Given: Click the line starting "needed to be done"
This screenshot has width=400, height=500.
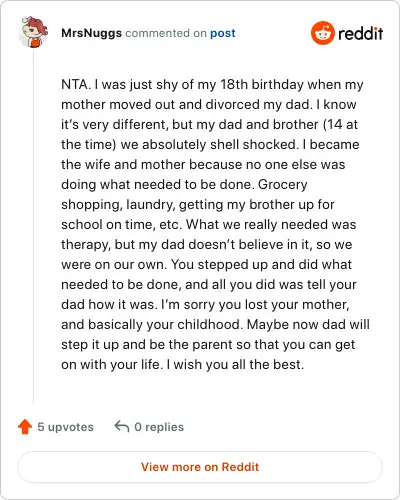Looking at the screenshot, I should tap(209, 285).
